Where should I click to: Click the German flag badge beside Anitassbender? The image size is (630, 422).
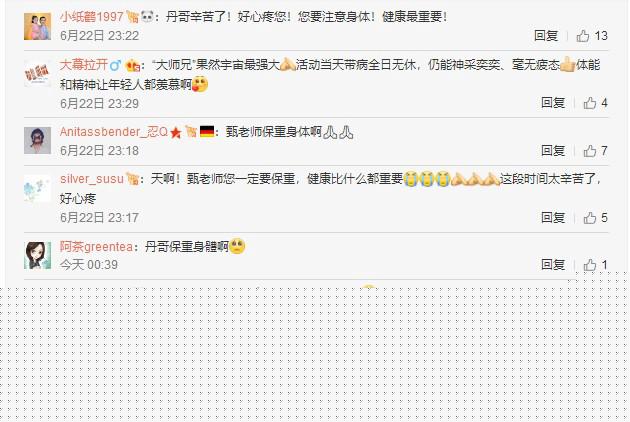[x=207, y=132]
